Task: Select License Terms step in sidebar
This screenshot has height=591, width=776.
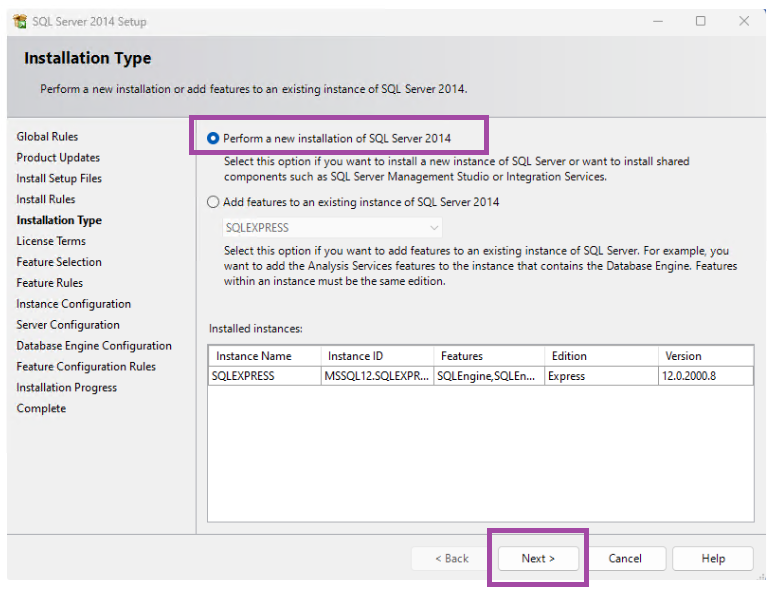Action: 51,241
